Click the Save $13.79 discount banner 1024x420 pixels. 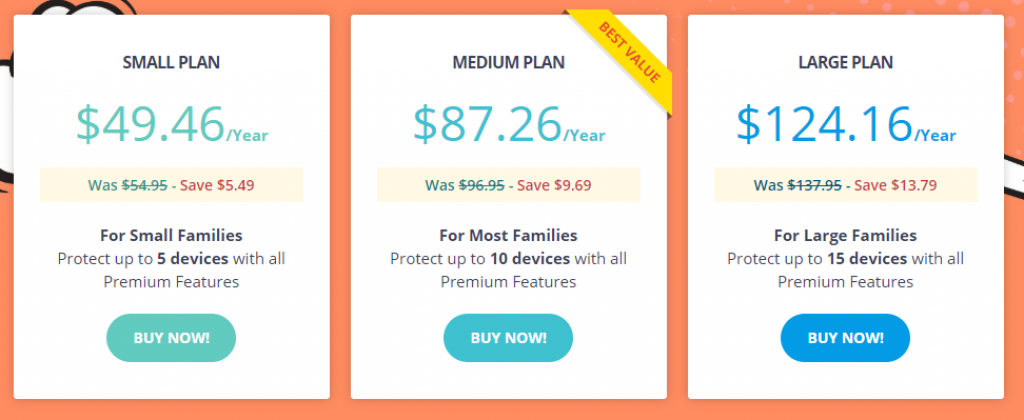846,185
